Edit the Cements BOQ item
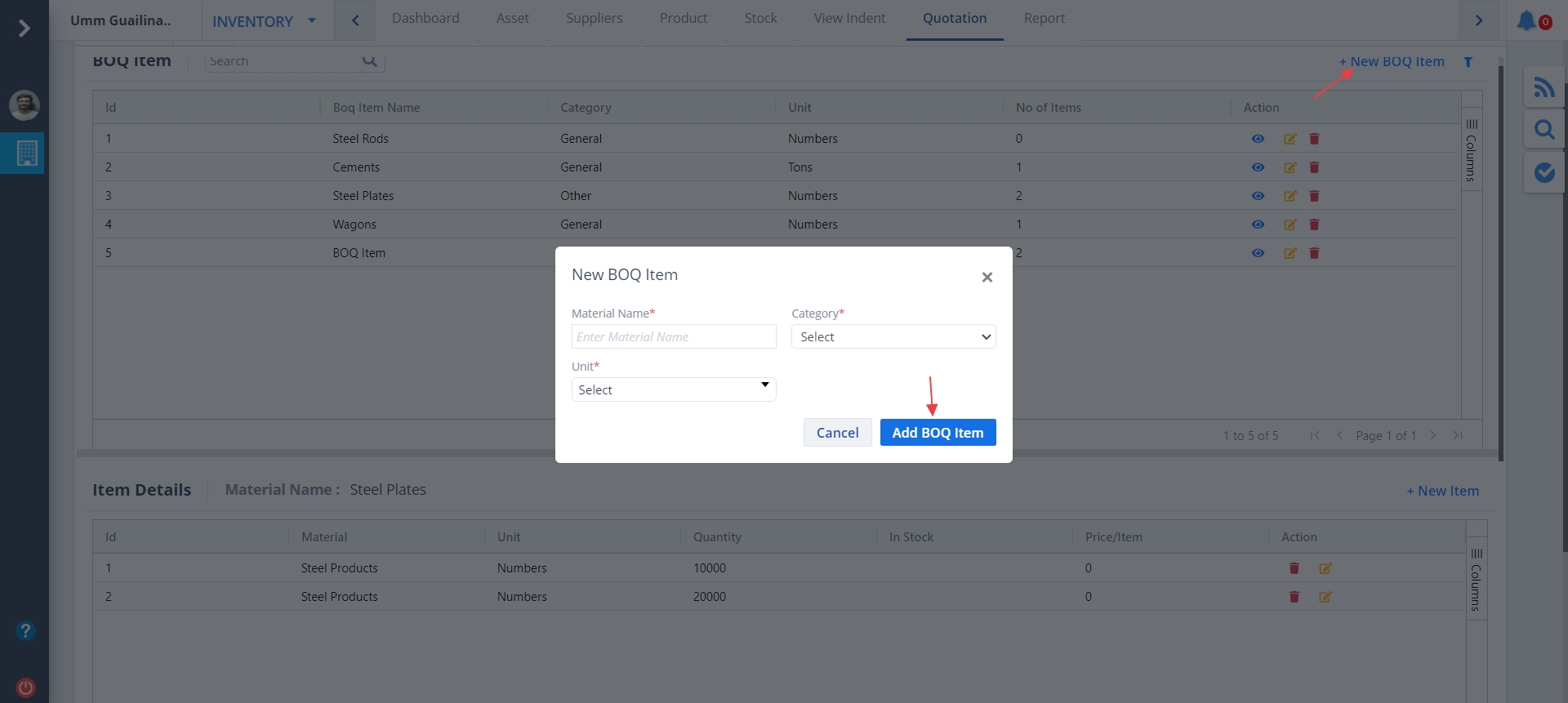 1290,167
